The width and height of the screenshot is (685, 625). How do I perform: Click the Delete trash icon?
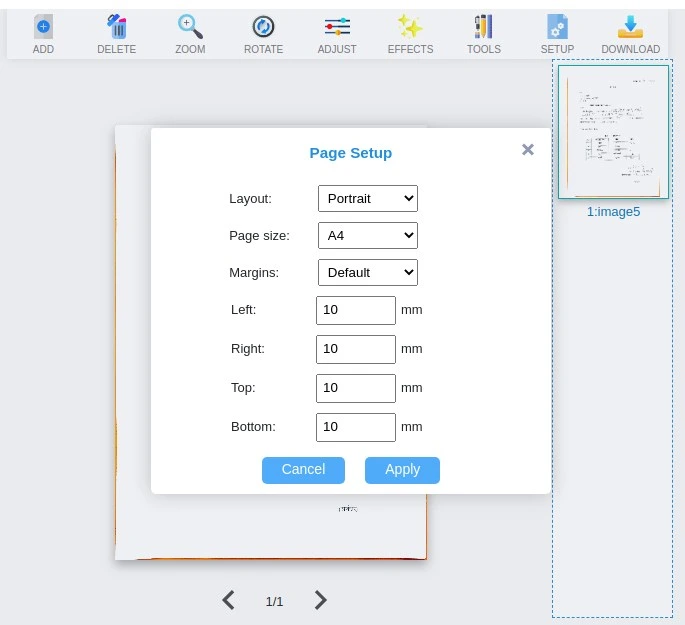(117, 28)
